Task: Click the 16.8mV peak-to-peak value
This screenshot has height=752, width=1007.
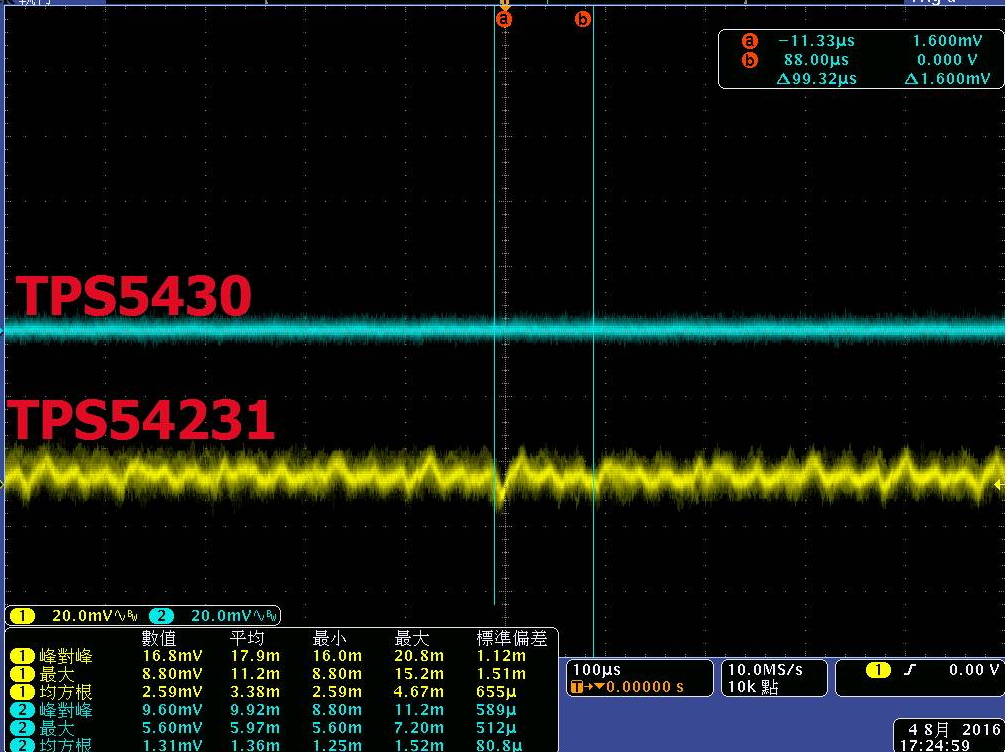Action: coord(172,656)
